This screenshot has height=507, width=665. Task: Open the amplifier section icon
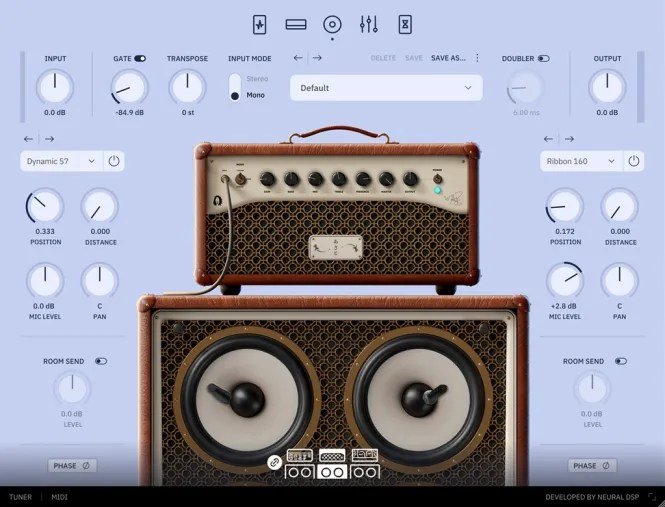[x=296, y=24]
